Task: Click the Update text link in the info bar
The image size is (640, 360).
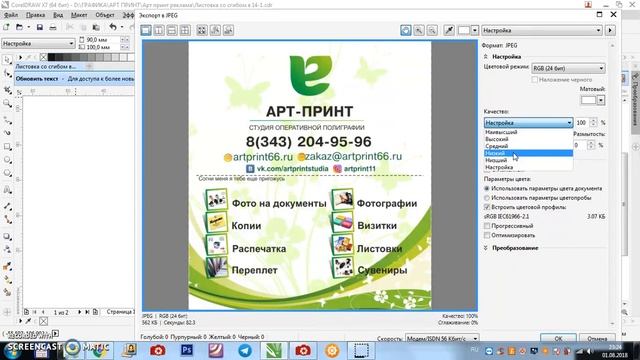Action: click(x=37, y=79)
